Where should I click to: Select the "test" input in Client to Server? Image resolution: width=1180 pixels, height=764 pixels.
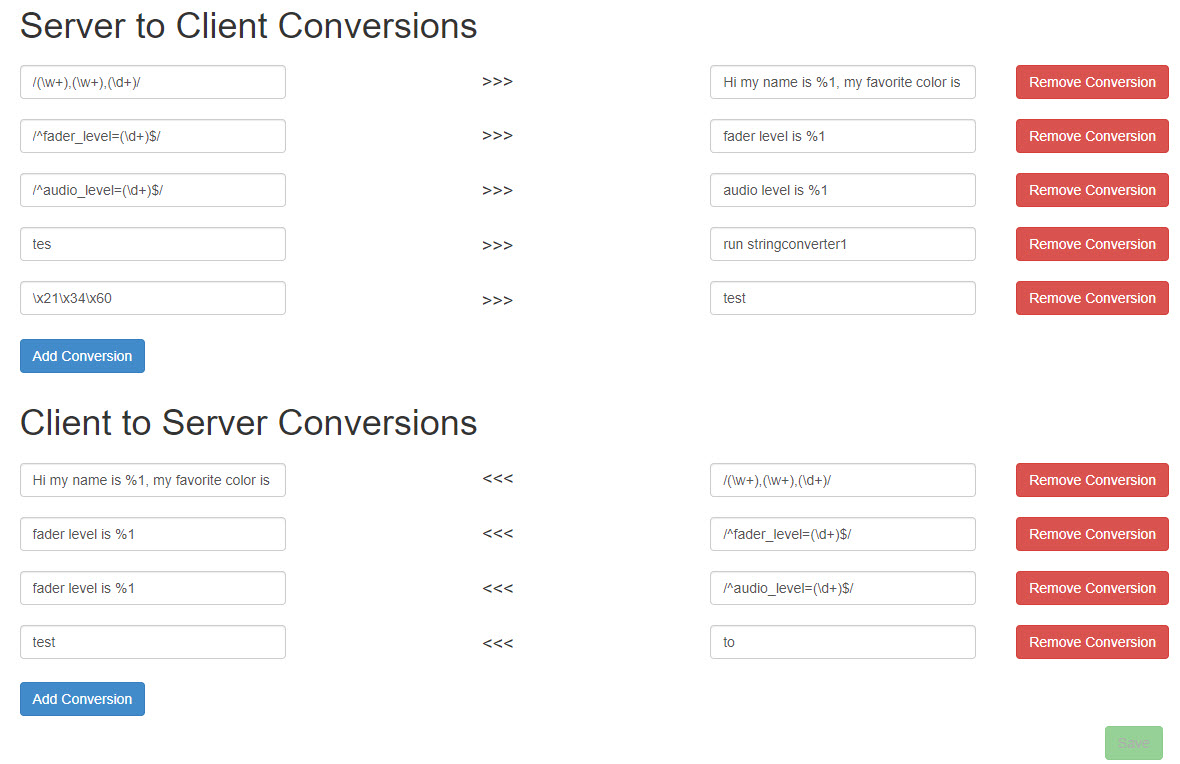pyautogui.click(x=152, y=642)
